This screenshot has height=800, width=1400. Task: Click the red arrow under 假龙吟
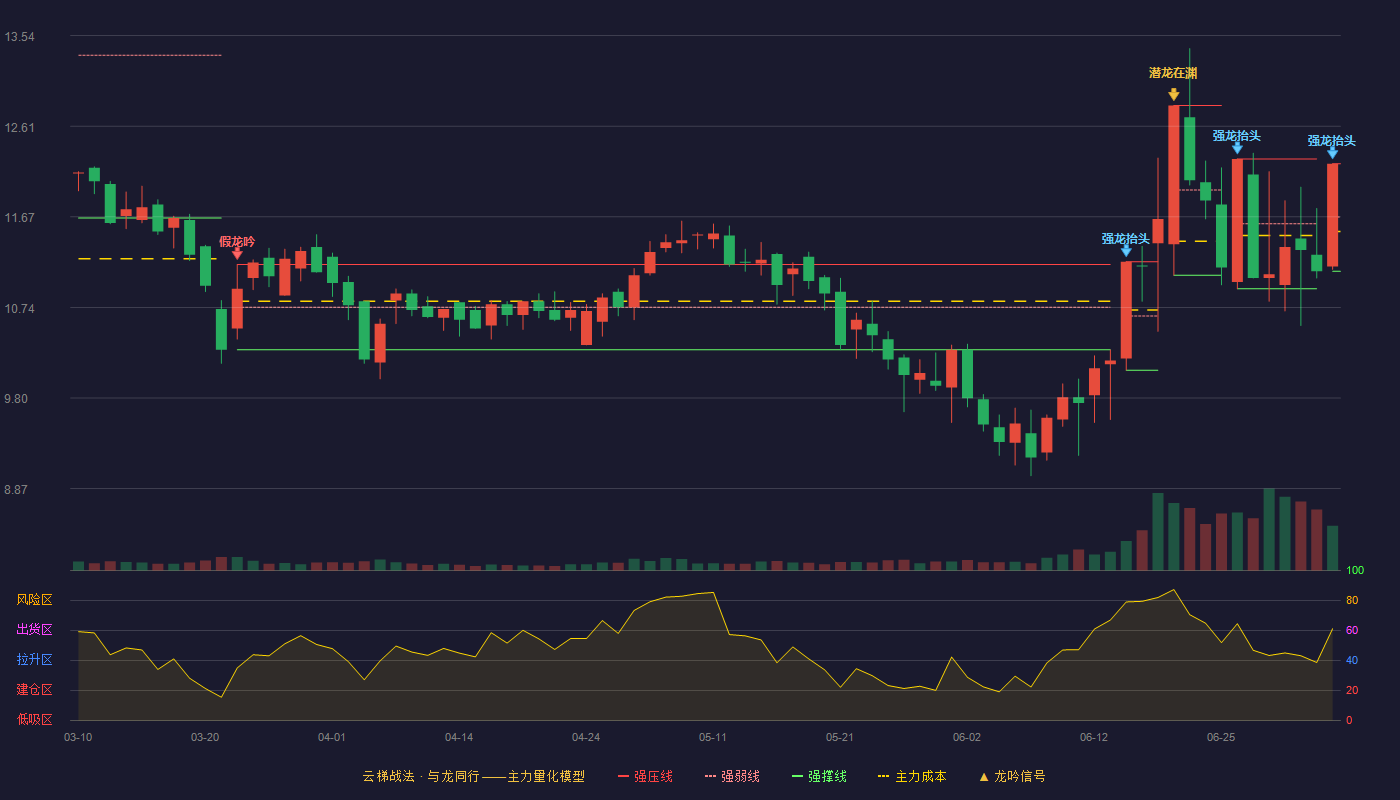pyautogui.click(x=237, y=253)
